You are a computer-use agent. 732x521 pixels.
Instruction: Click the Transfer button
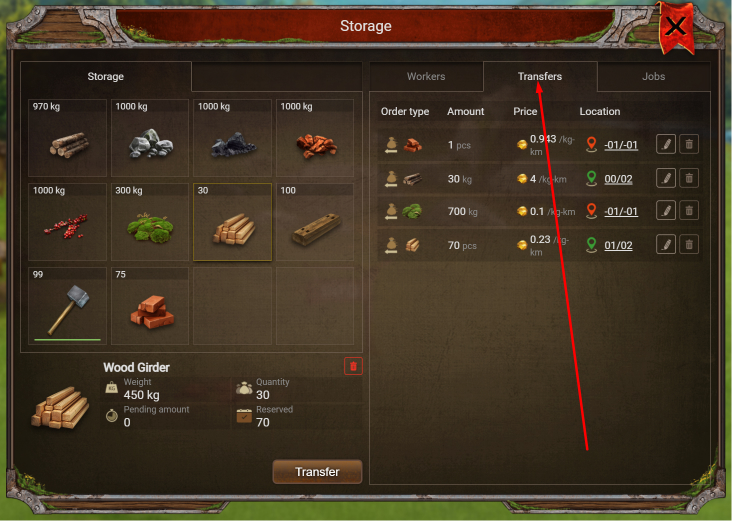(x=317, y=472)
